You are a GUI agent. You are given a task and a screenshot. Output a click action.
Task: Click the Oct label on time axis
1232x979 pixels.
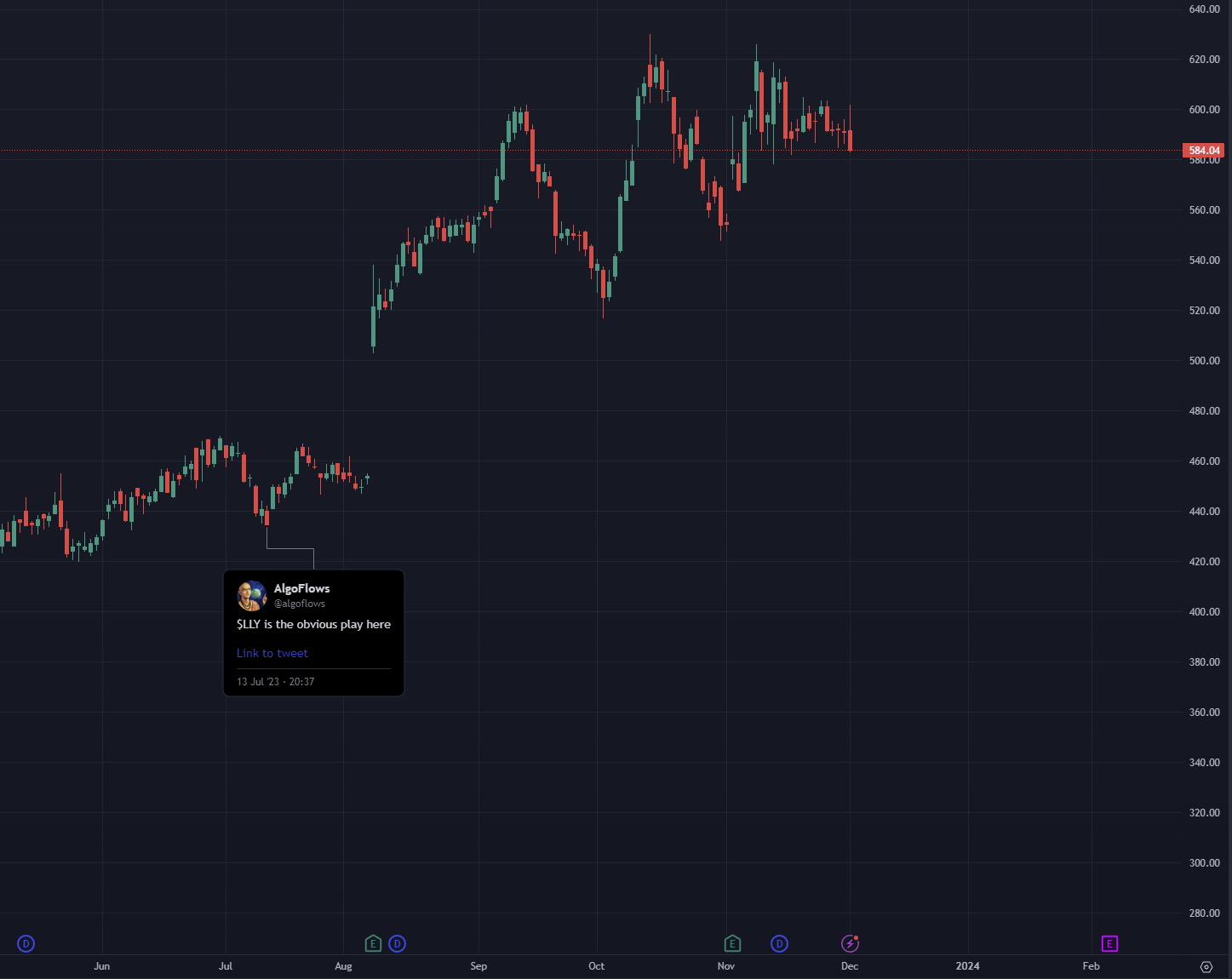click(597, 966)
